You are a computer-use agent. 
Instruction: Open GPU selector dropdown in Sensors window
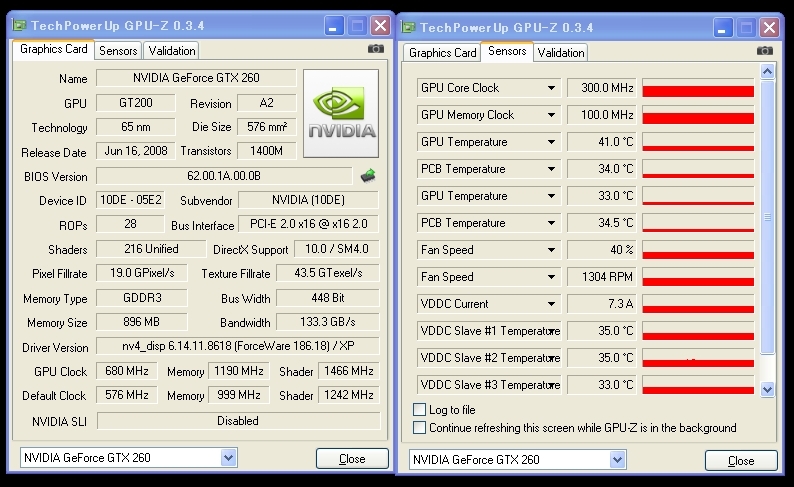point(617,460)
